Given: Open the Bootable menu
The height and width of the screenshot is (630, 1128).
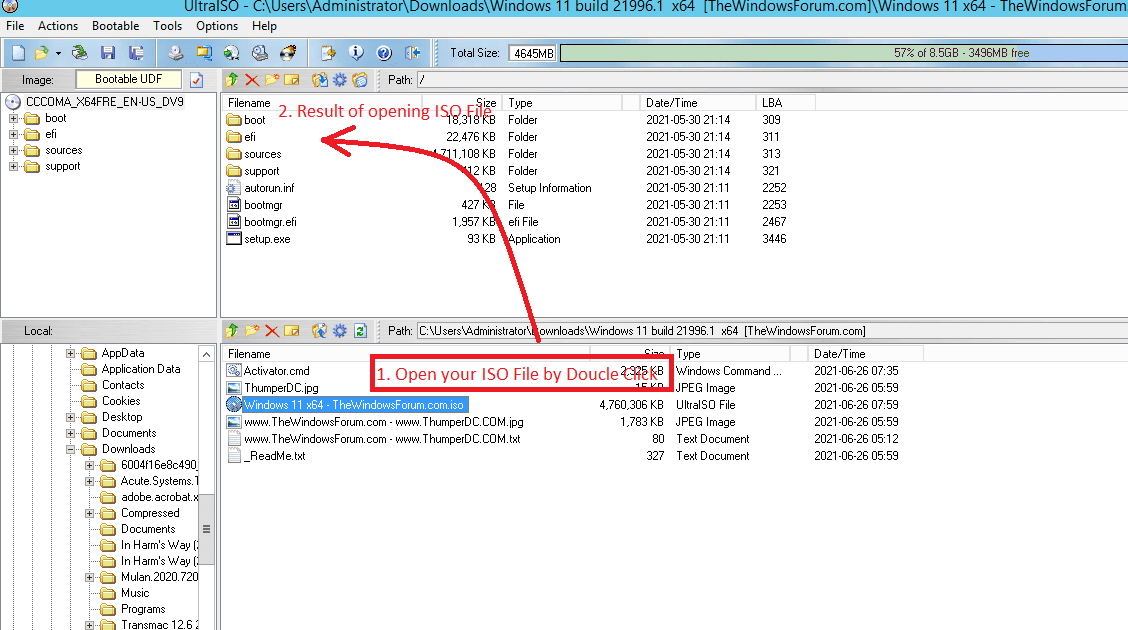Looking at the screenshot, I should pyautogui.click(x=115, y=26).
